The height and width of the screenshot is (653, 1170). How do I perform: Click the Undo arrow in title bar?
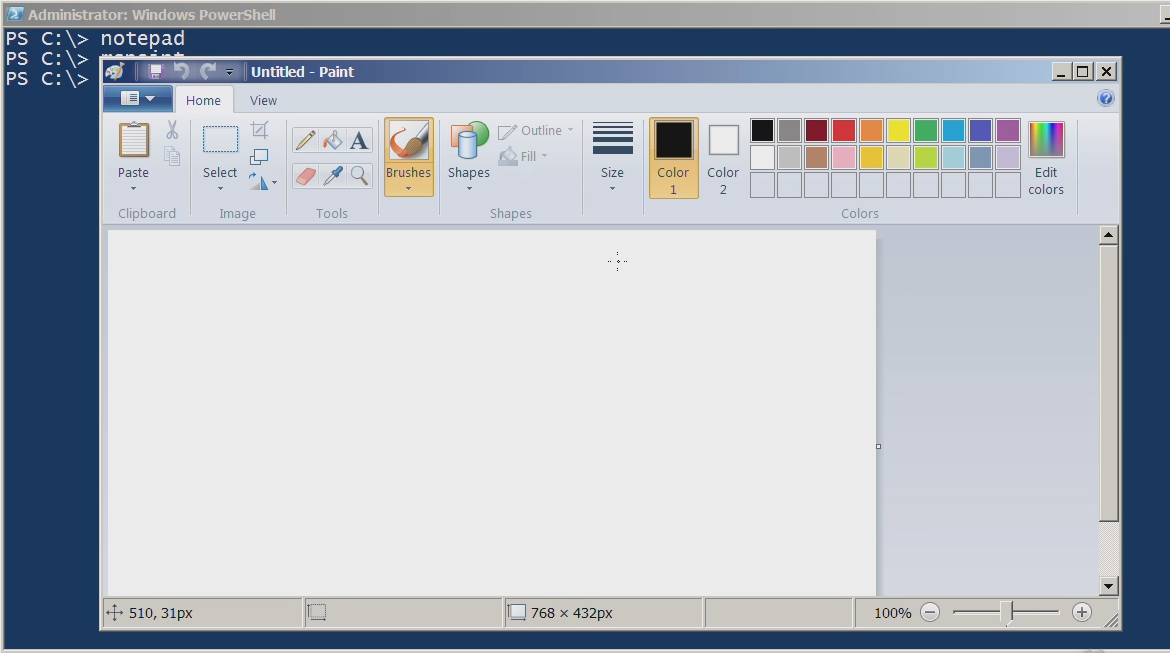tap(181, 72)
